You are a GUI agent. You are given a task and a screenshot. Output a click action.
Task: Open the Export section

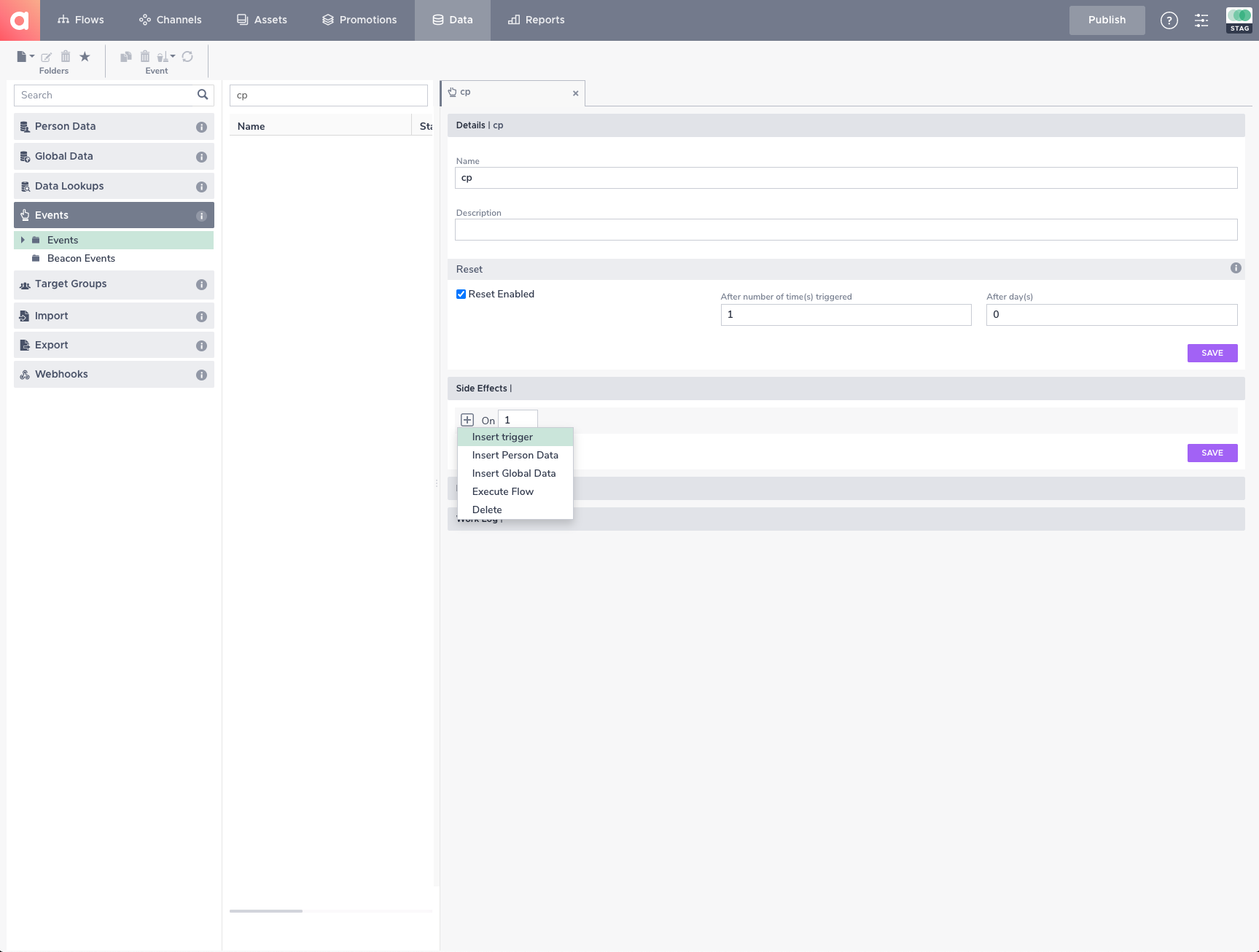click(x=114, y=345)
